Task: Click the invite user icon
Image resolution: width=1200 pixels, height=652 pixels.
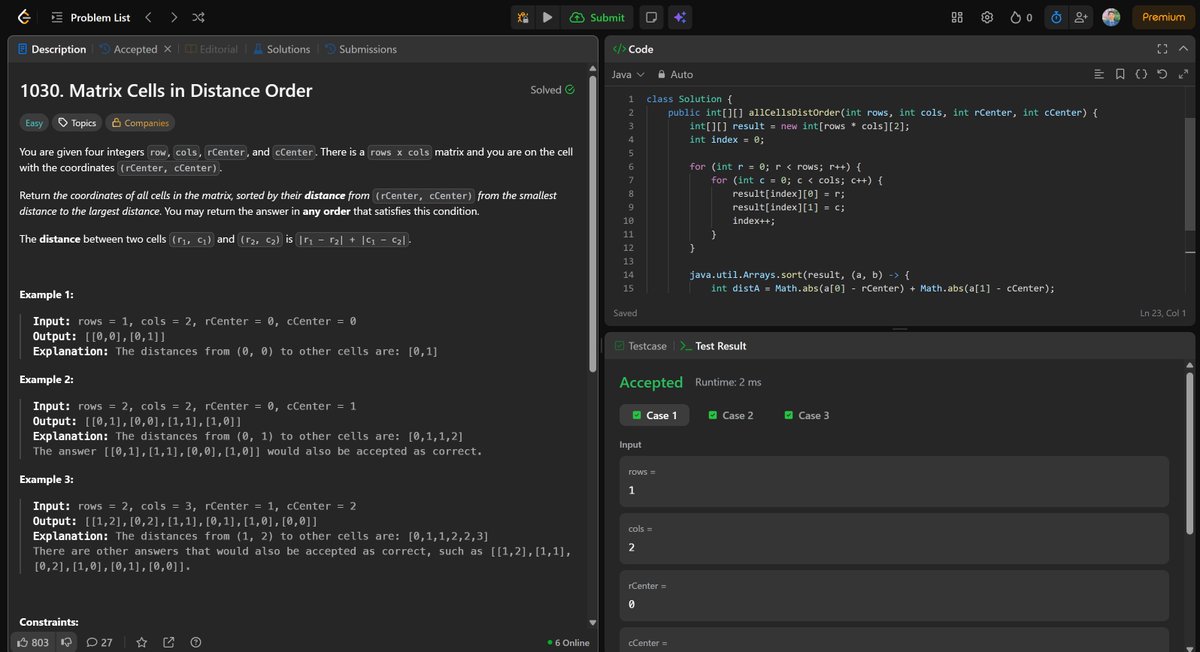Action: (x=1081, y=17)
